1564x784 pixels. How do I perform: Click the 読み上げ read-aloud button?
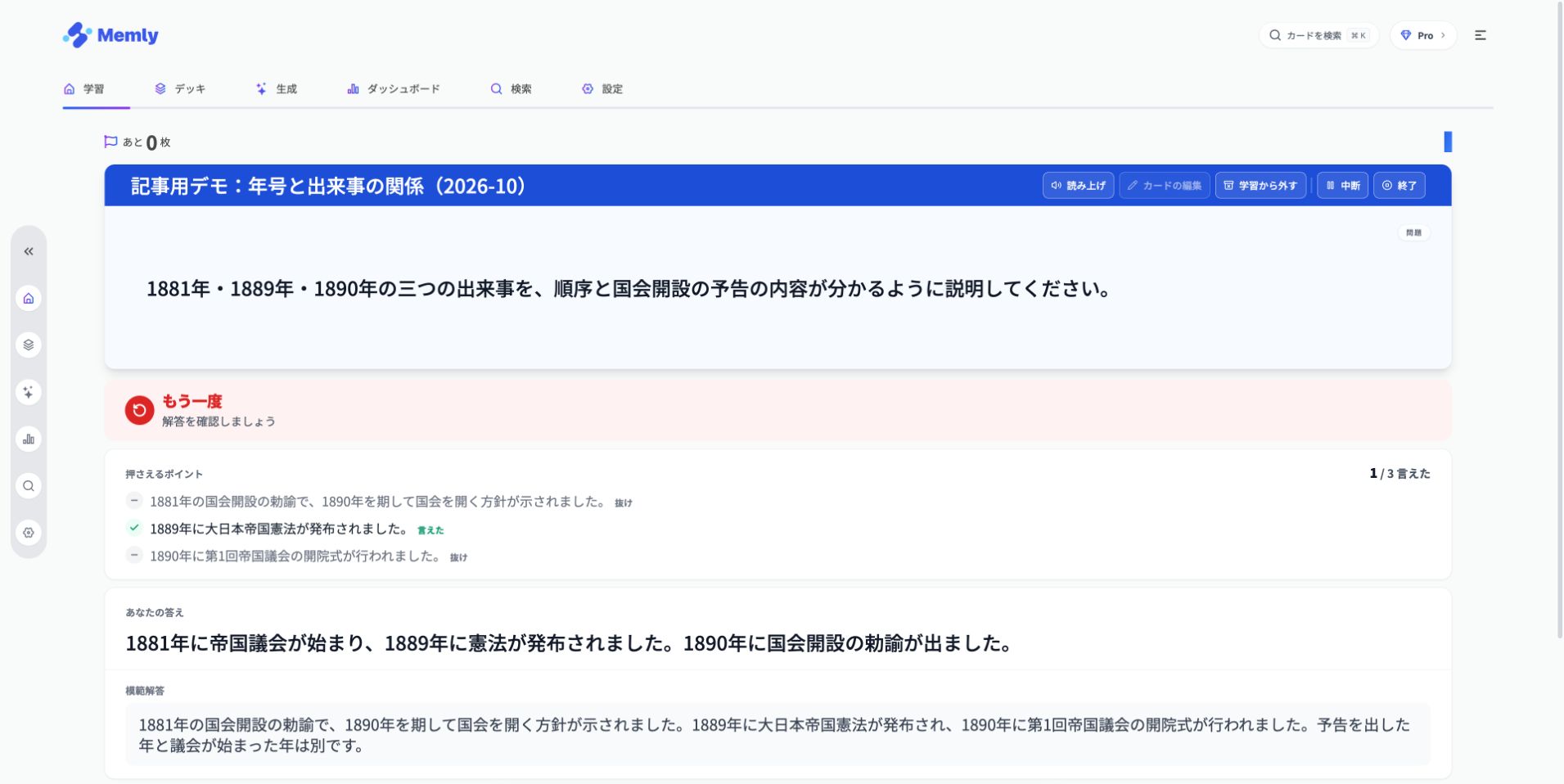point(1078,186)
